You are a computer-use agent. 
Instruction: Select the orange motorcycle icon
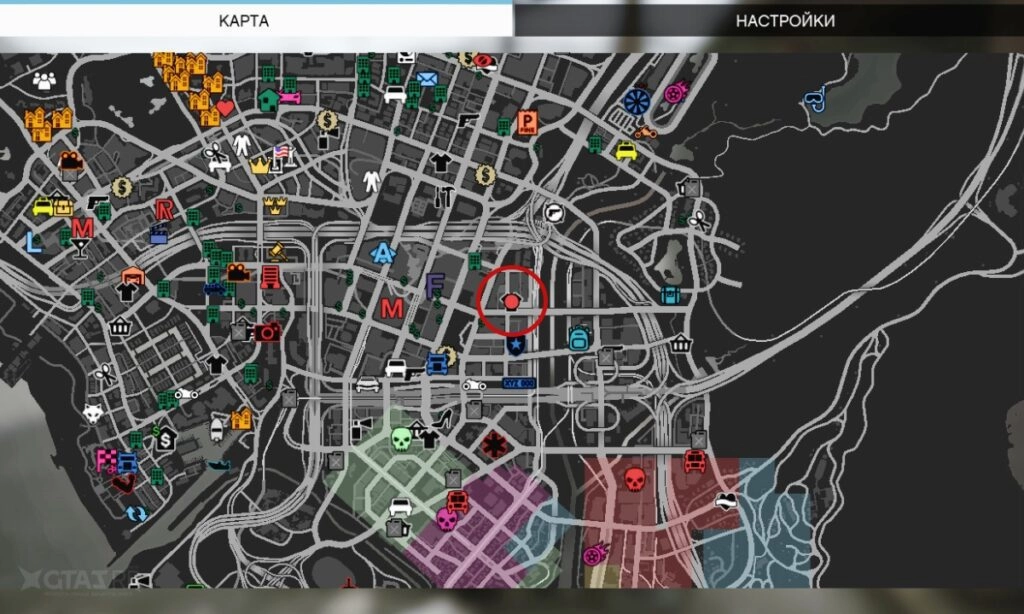pos(646,131)
